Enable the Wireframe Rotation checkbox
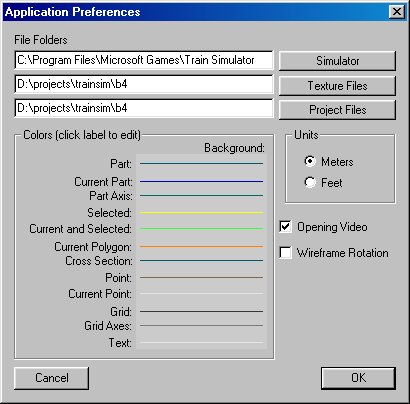 coord(285,253)
